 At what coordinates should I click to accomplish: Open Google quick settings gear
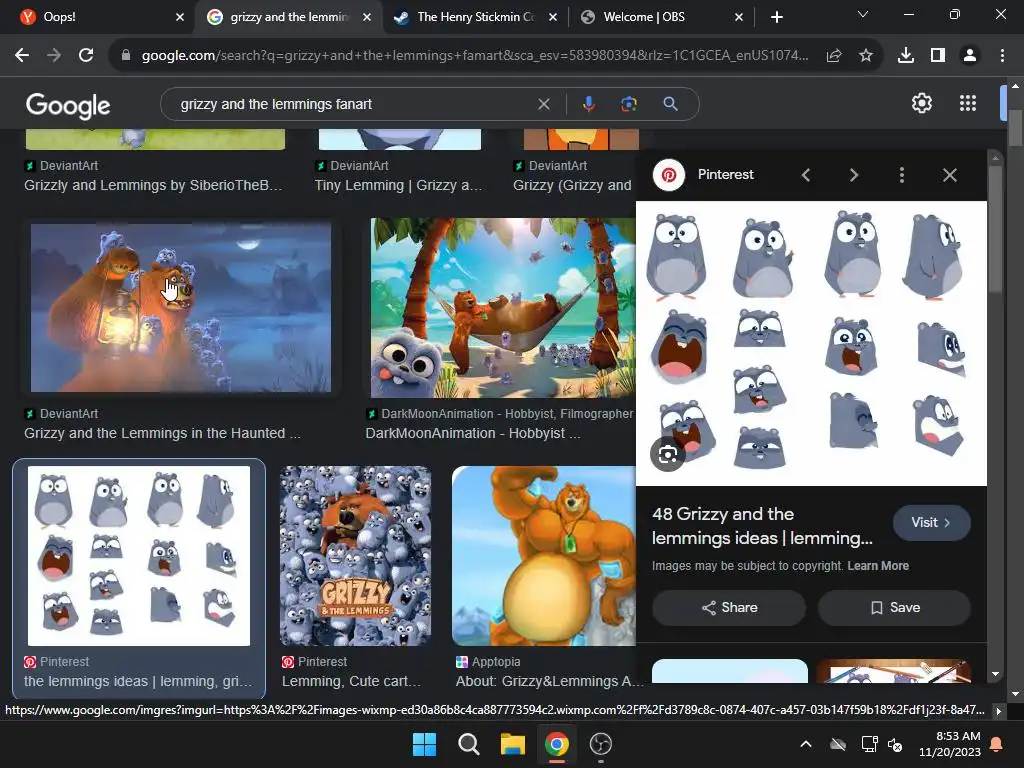(921, 103)
